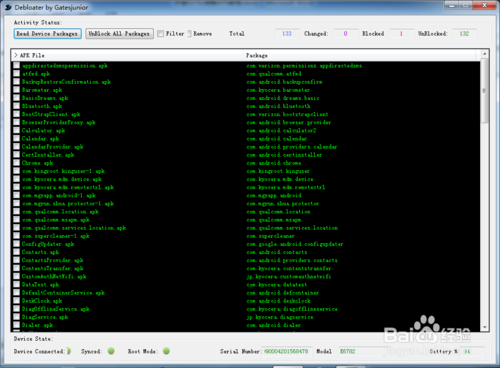
Task: Toggle the Filter checkbox
Action: click(x=160, y=34)
